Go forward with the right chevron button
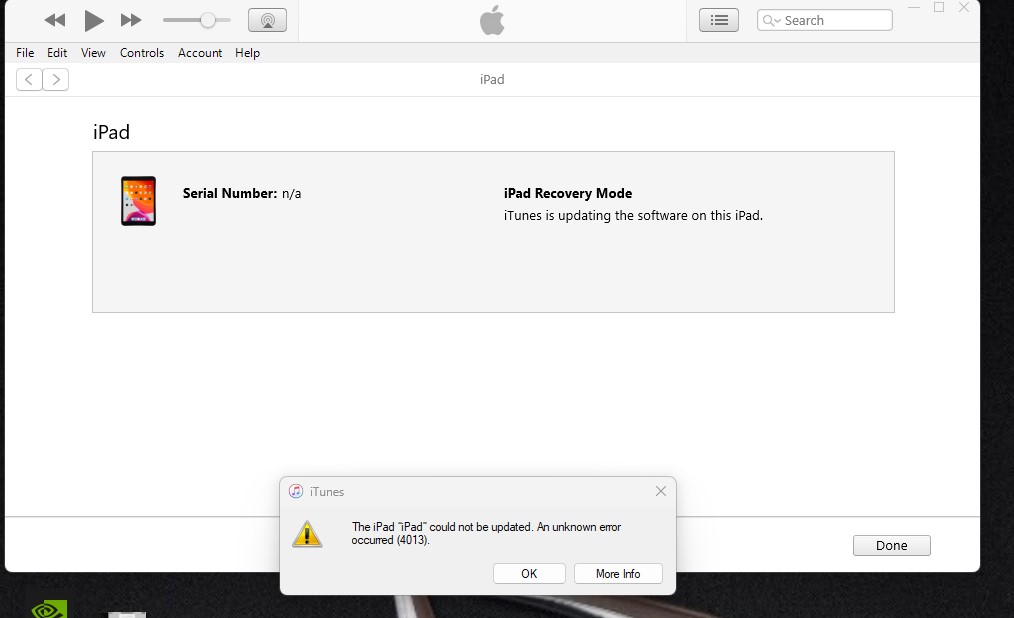 click(x=56, y=80)
